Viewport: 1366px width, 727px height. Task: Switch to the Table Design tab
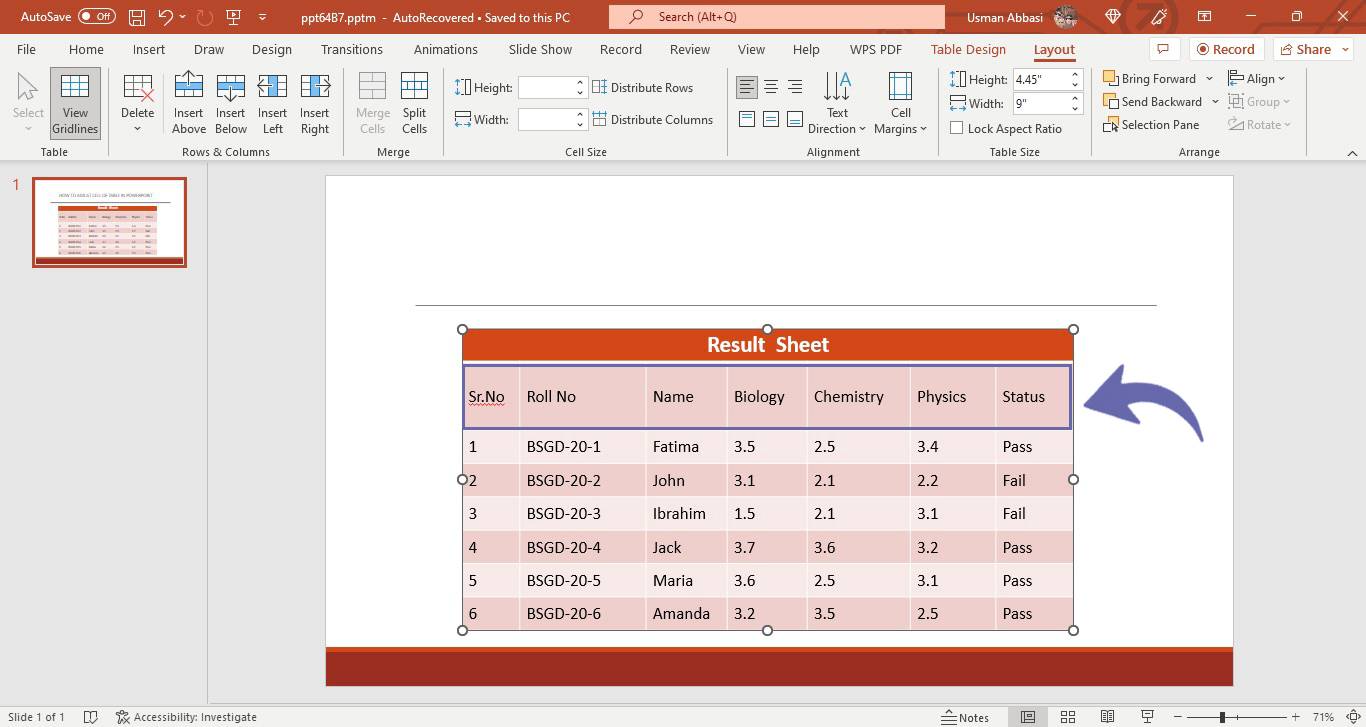click(967, 49)
